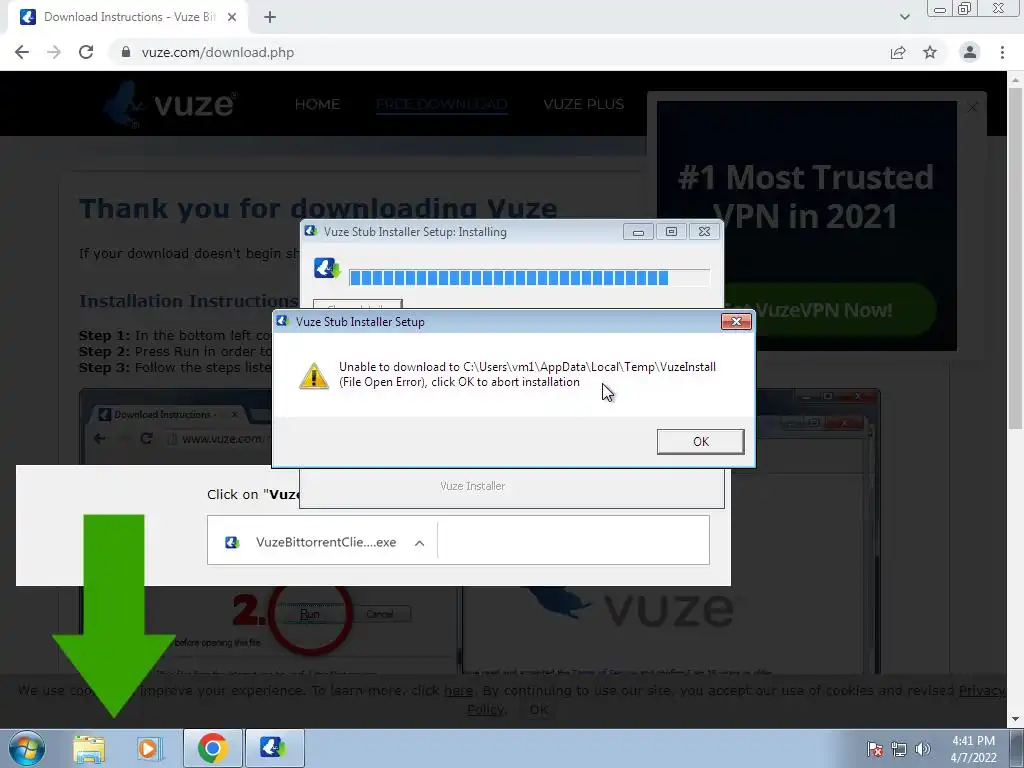Close the Download Instructions tab
The height and width of the screenshot is (768, 1024).
click(x=232, y=18)
